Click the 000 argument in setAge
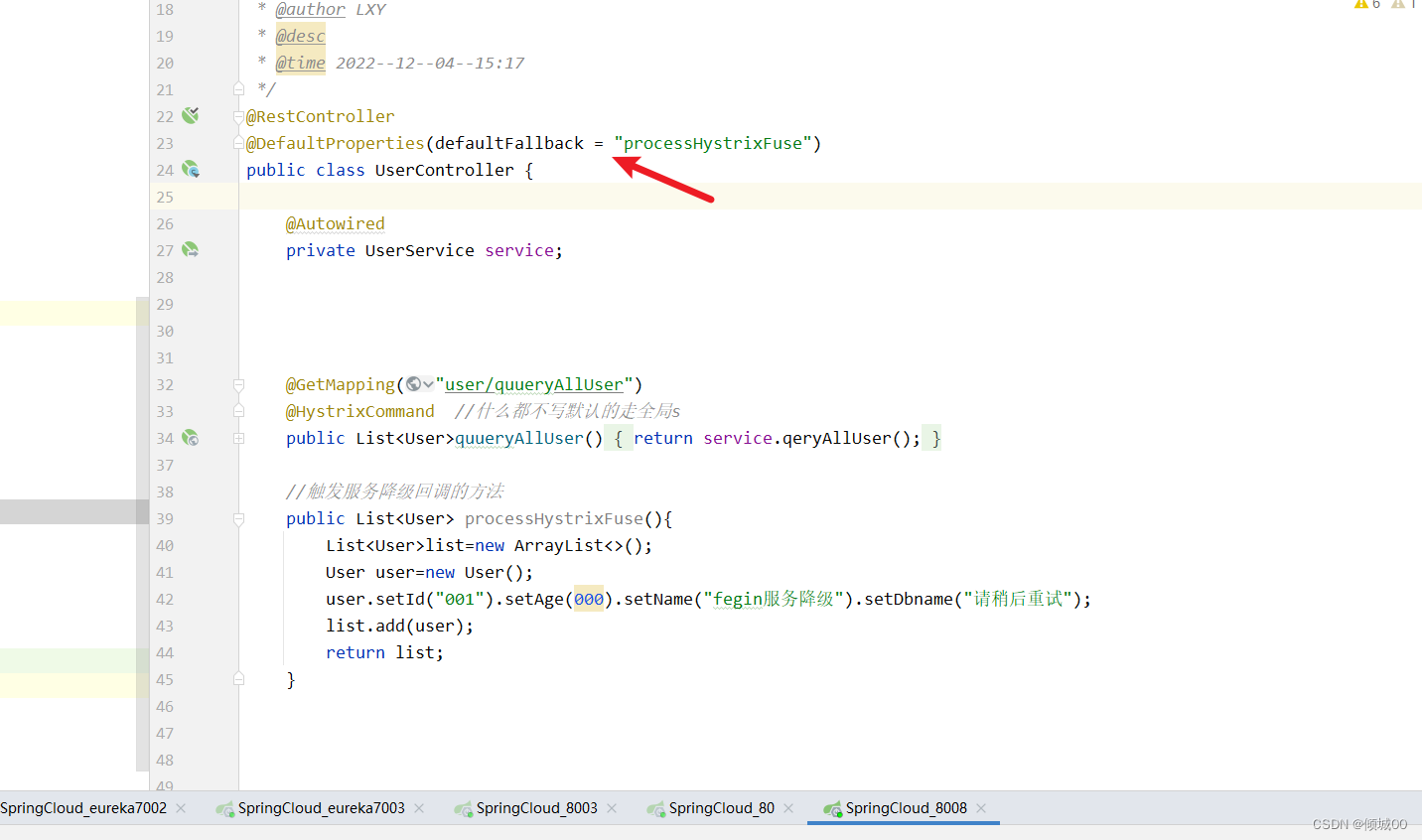Viewport: 1422px width, 840px height. [x=589, y=599]
